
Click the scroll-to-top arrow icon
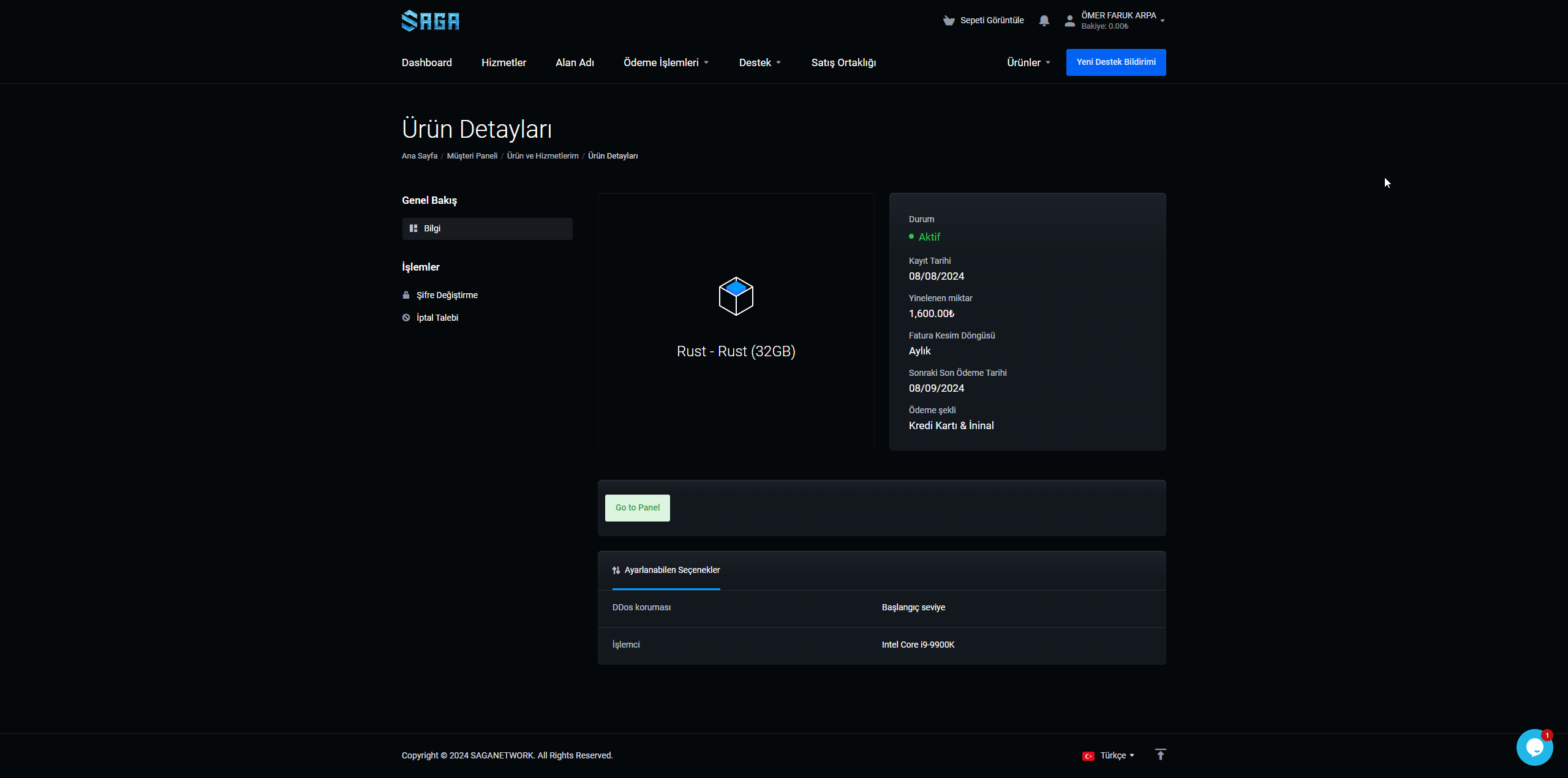click(x=1160, y=755)
